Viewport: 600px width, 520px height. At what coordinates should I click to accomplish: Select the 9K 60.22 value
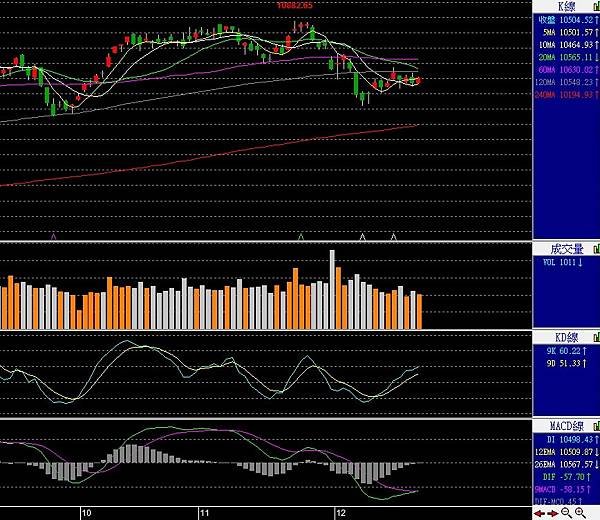(x=566, y=351)
